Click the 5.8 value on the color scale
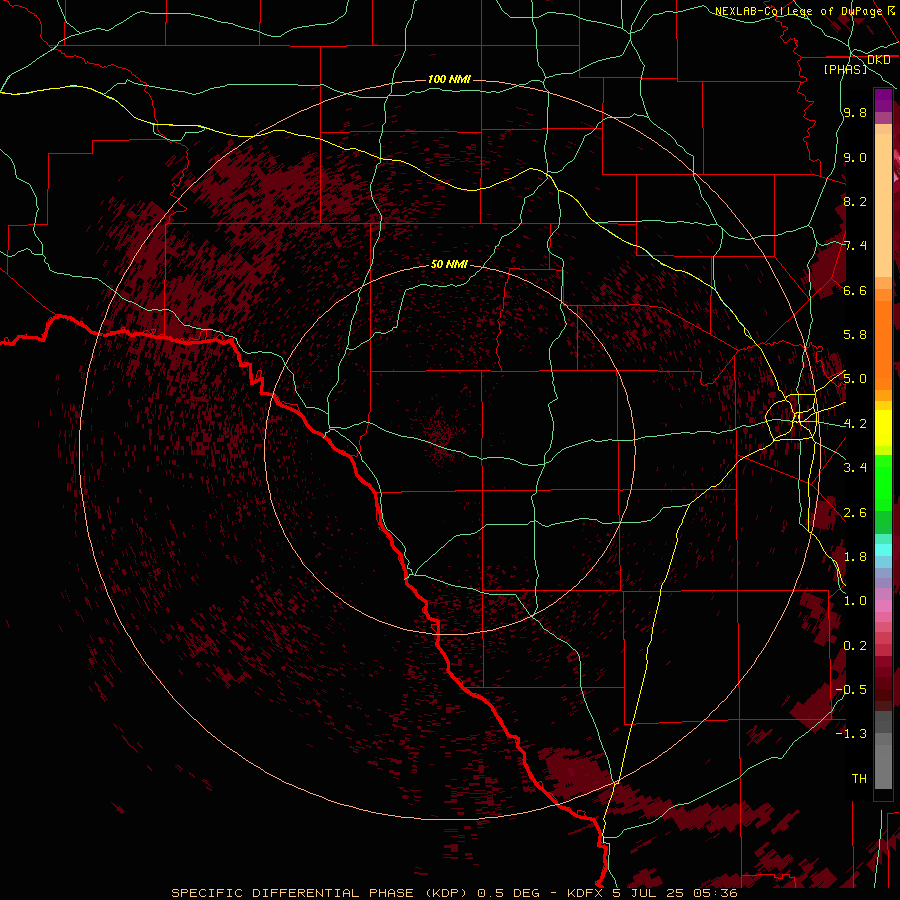Image resolution: width=900 pixels, height=900 pixels. 855,335
